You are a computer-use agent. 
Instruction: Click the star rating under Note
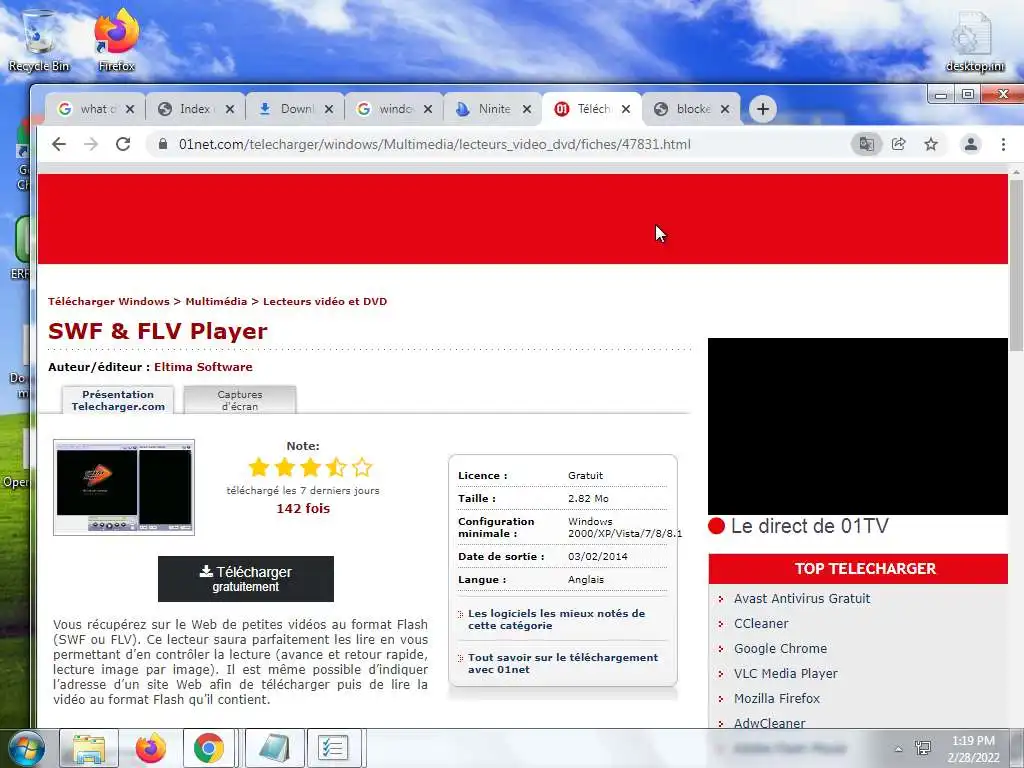click(x=310, y=468)
